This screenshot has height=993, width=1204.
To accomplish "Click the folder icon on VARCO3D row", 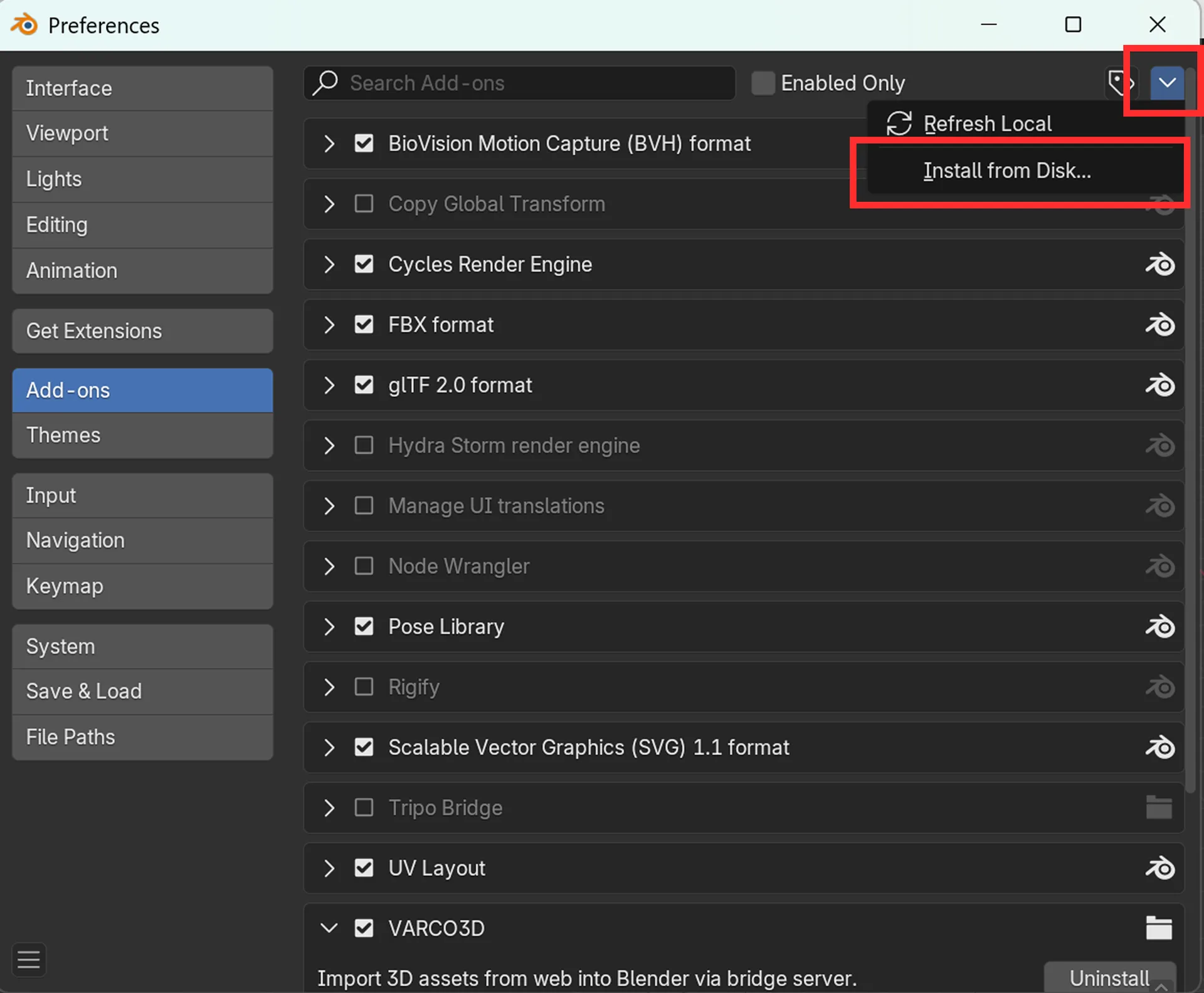I will click(1159, 928).
